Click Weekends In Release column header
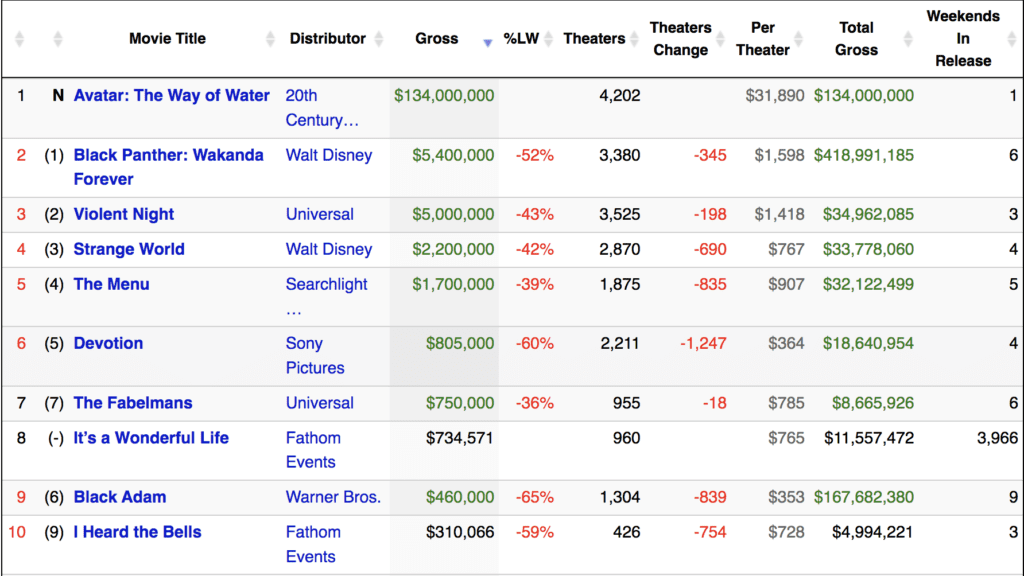The image size is (1024, 576). 963,39
